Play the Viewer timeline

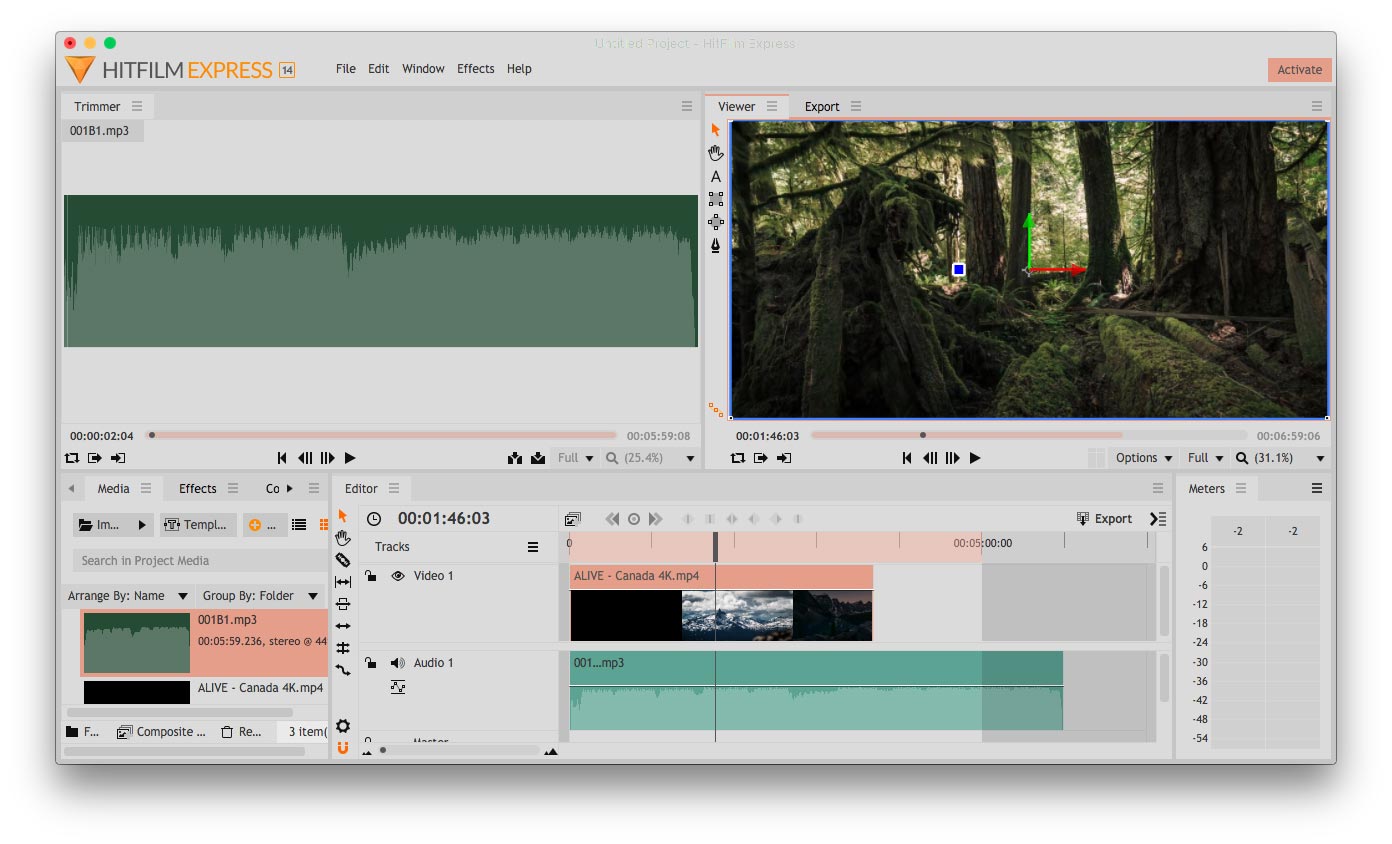[x=975, y=458]
